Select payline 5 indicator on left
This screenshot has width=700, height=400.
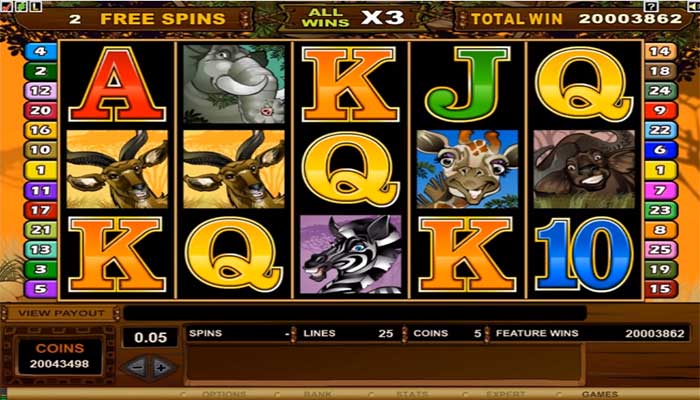40,289
